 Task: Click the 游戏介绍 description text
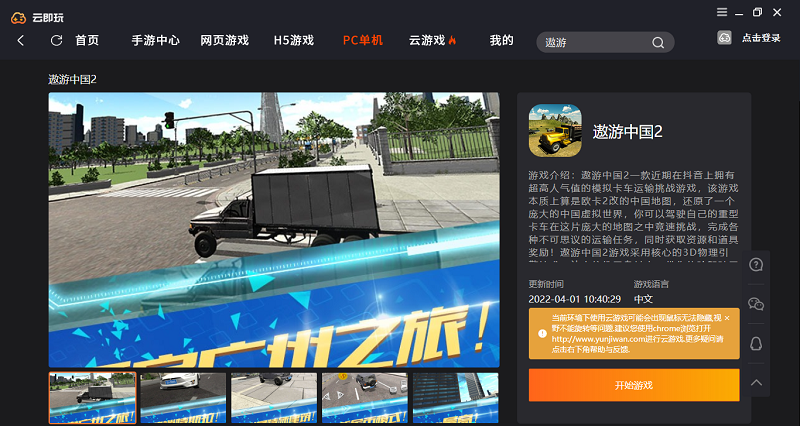point(634,216)
